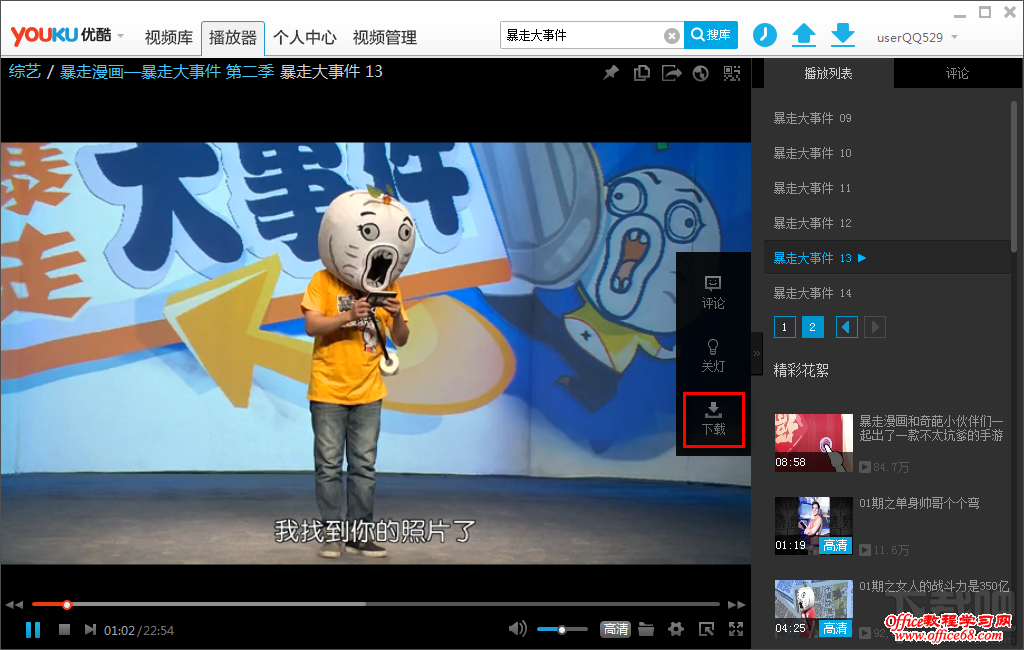Screen dimensions: 1024x650
Task: Click the 综艺 breadcrumb link
Action: pos(25,71)
